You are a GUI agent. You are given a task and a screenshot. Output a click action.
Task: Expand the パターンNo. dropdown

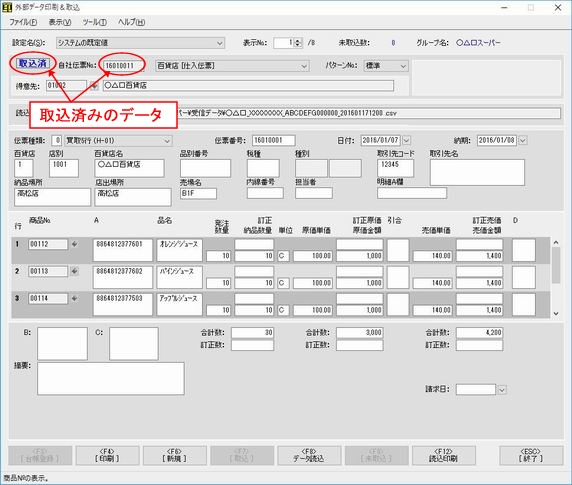click(403, 66)
